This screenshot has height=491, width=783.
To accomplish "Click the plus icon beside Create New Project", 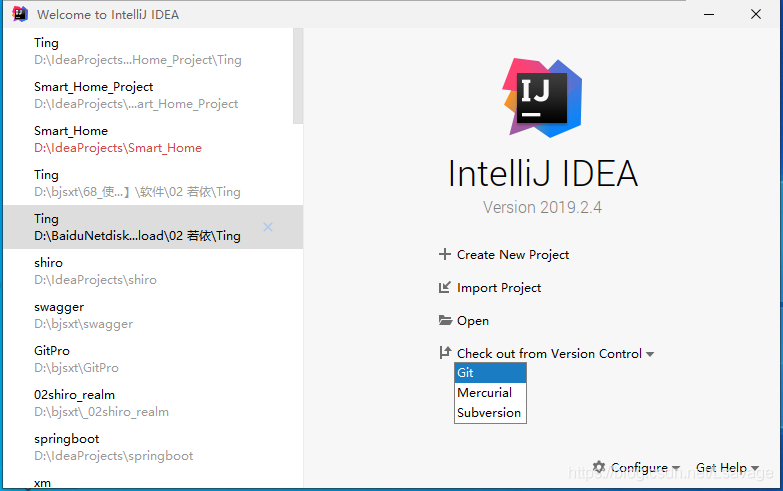I will click(x=445, y=254).
